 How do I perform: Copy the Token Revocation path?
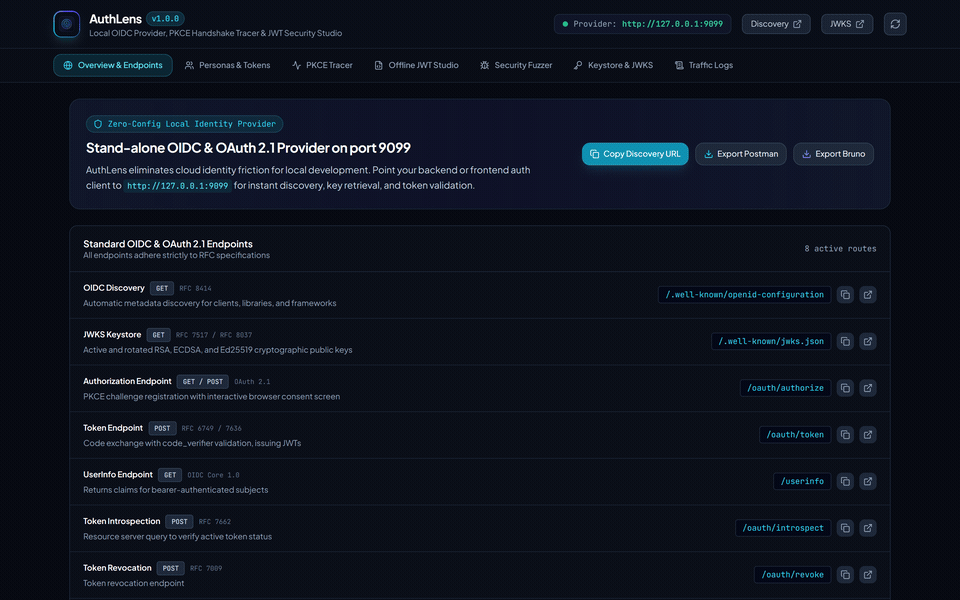tap(845, 575)
